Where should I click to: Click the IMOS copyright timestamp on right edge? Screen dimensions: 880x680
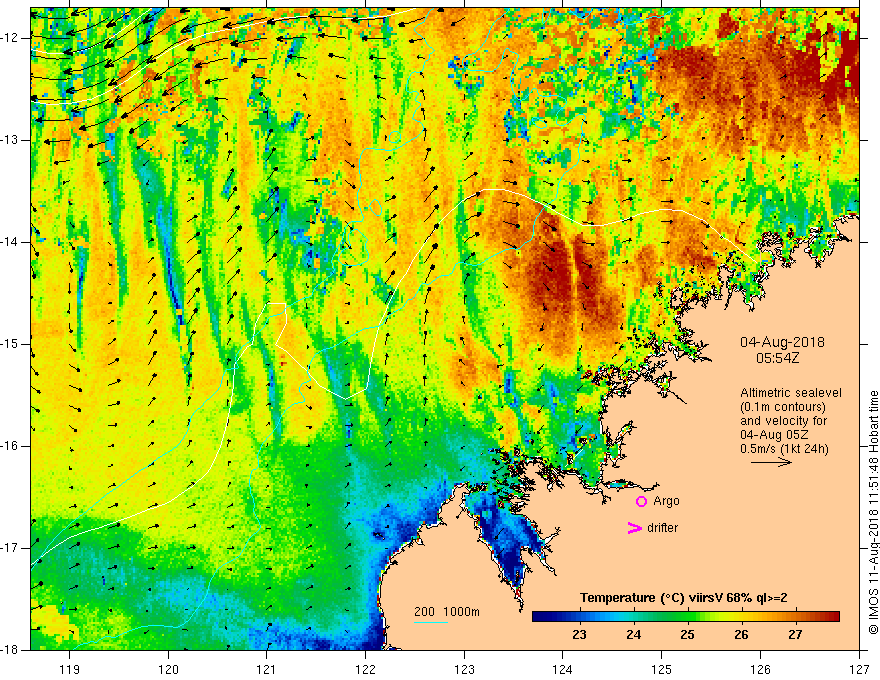873,512
